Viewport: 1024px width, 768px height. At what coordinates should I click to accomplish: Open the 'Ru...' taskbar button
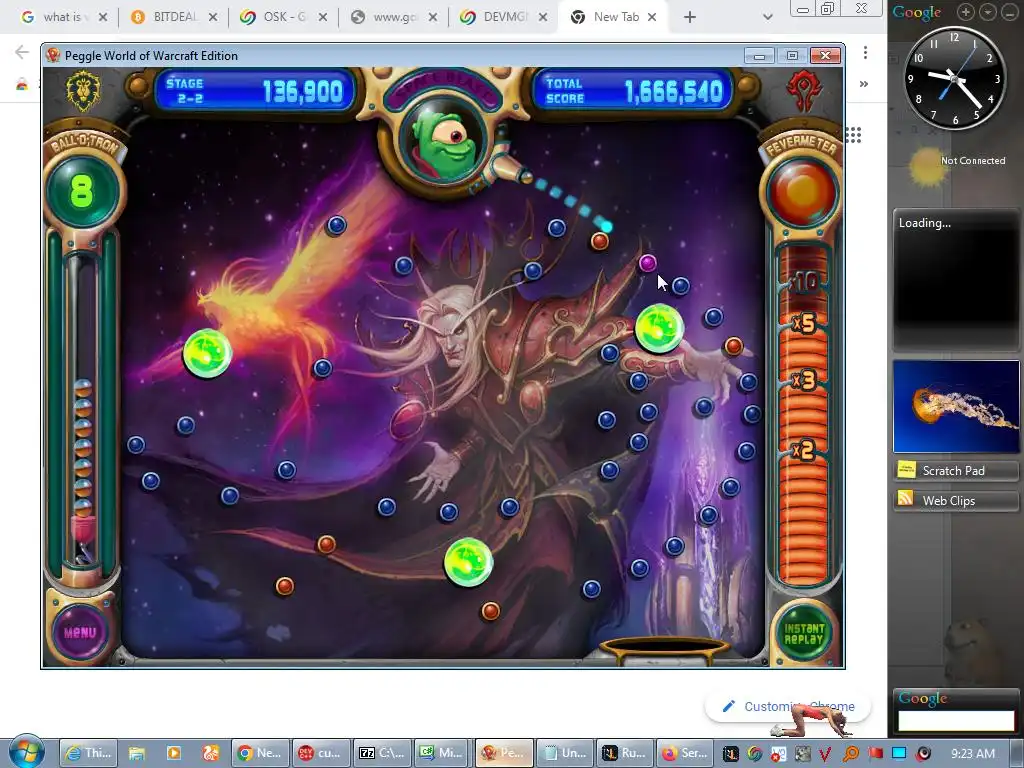point(625,753)
